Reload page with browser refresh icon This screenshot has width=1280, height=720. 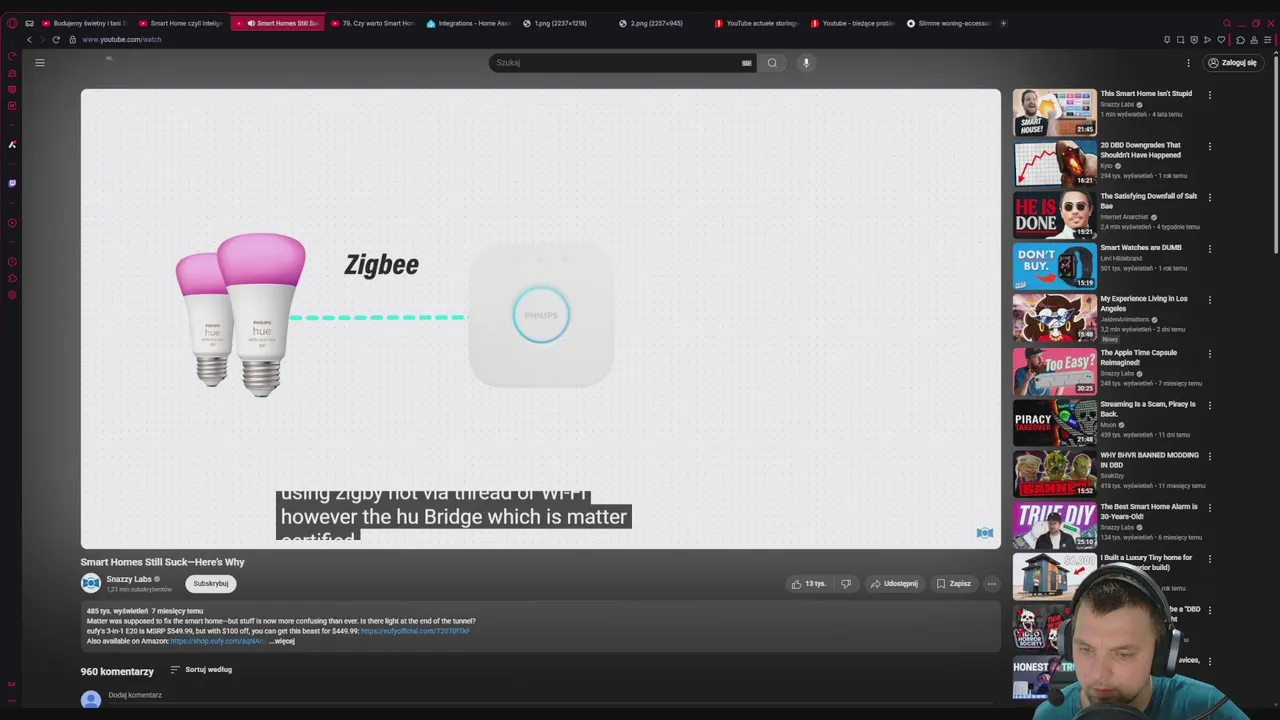click(x=56, y=40)
